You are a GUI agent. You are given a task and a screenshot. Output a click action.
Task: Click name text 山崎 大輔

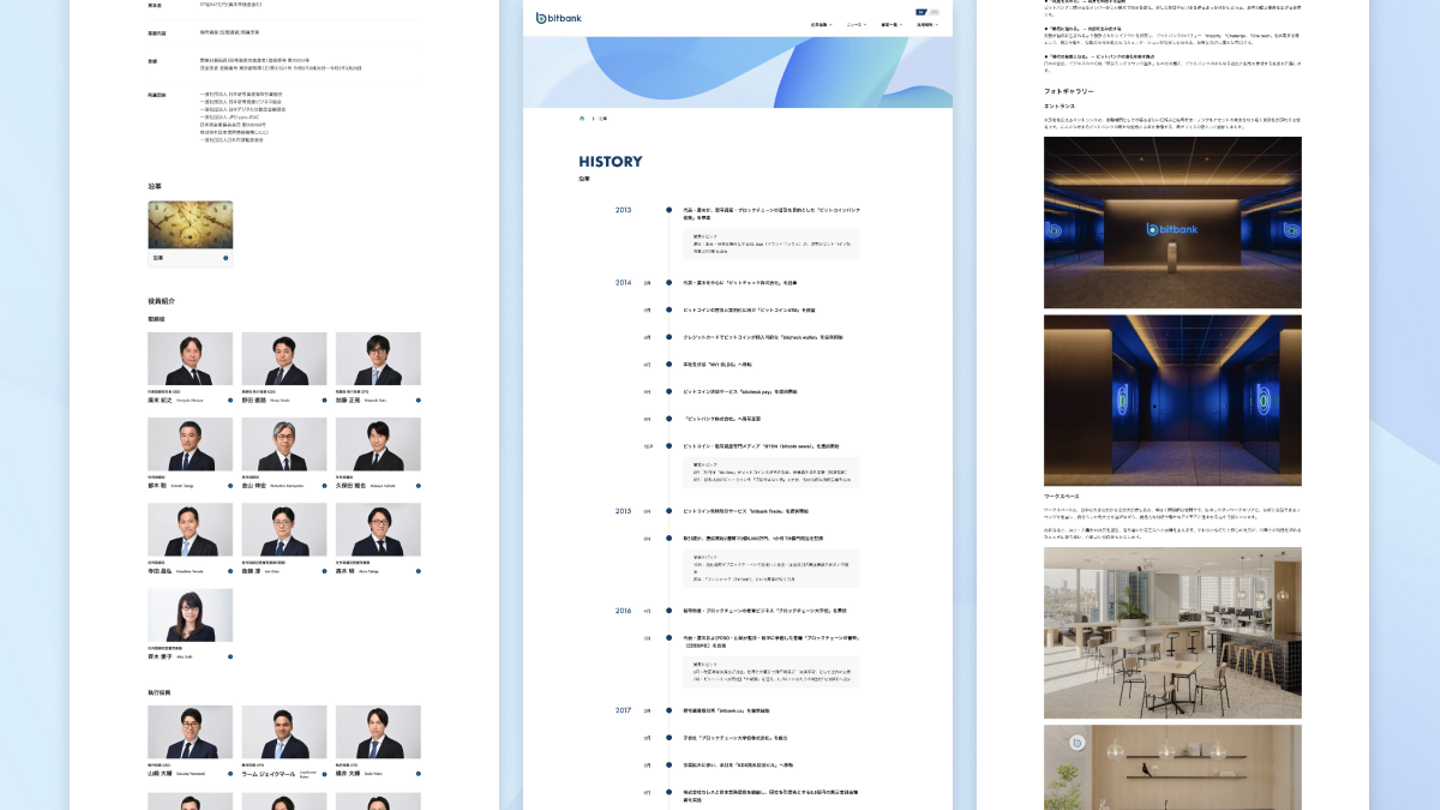coord(160,774)
